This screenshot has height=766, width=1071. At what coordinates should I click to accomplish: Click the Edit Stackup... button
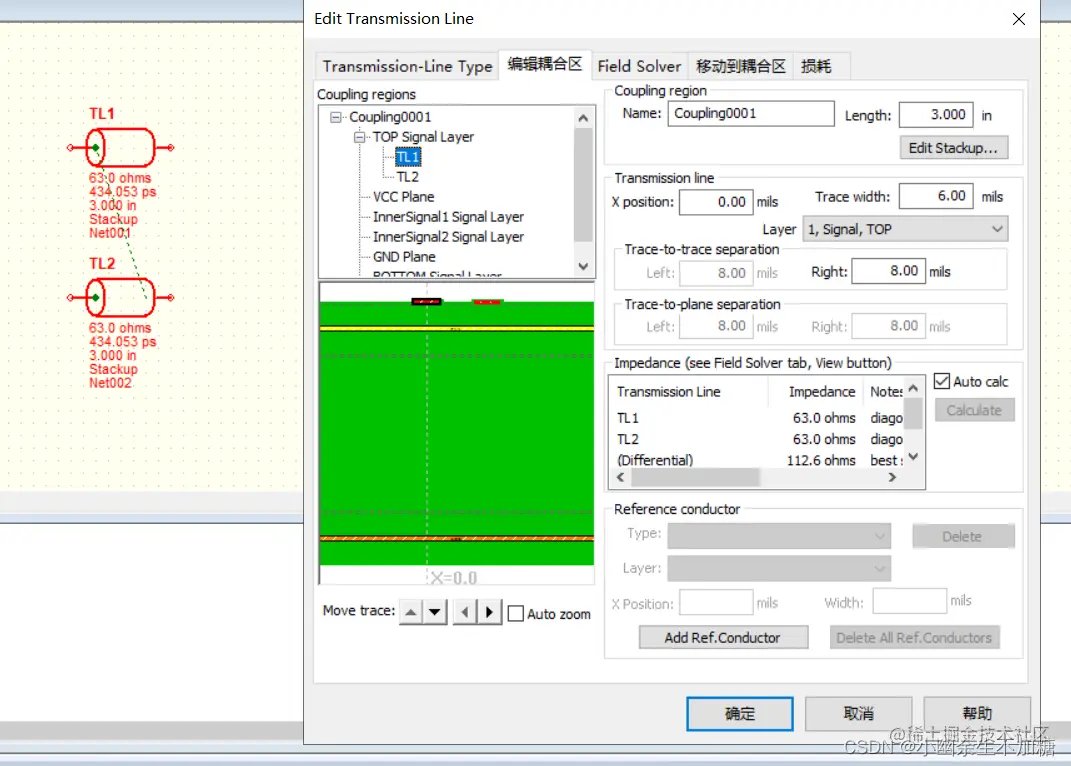tap(954, 148)
